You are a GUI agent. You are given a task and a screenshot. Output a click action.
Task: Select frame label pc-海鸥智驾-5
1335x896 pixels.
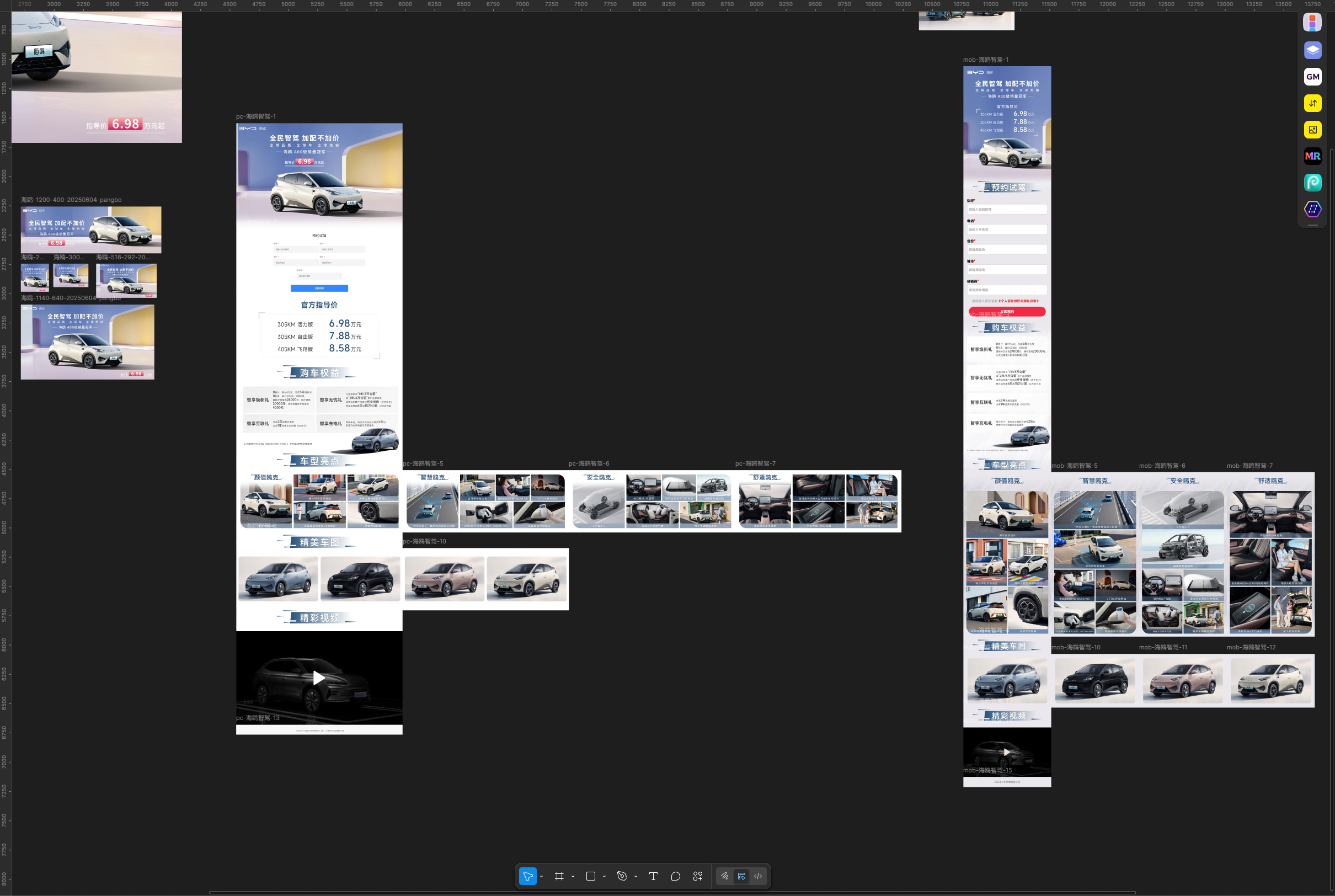click(423, 463)
